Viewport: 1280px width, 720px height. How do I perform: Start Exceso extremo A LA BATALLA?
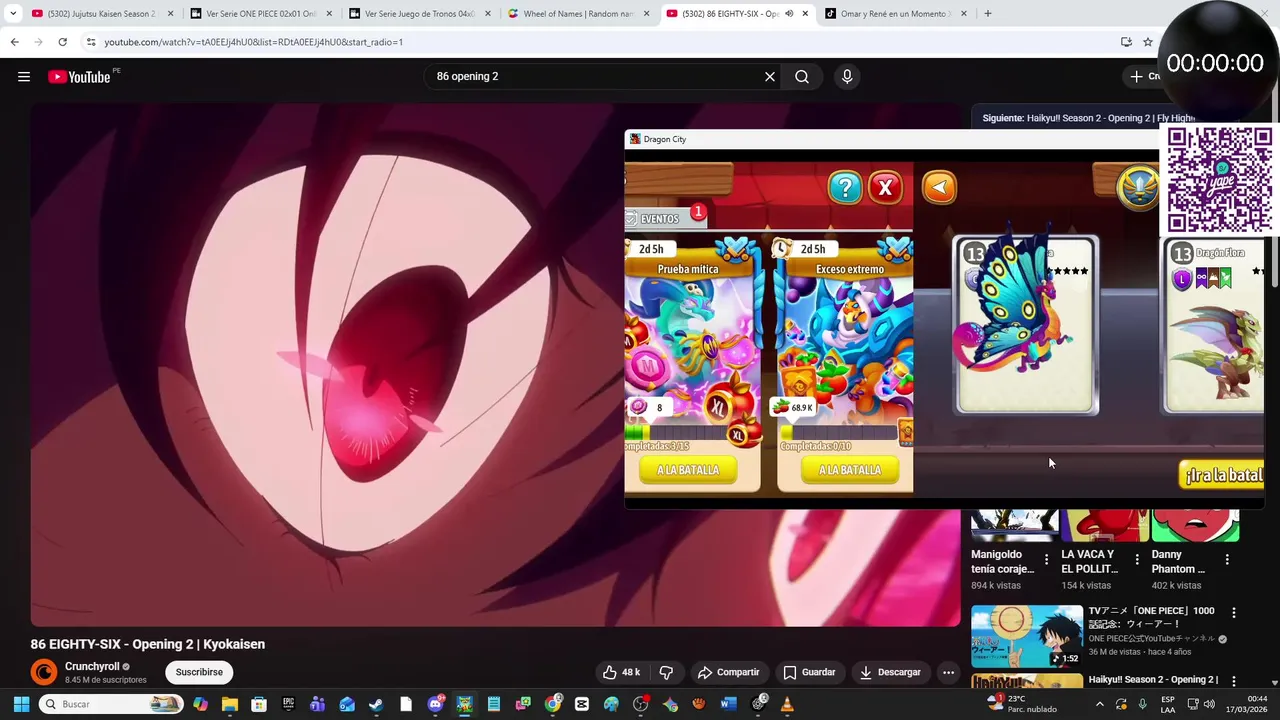(849, 470)
